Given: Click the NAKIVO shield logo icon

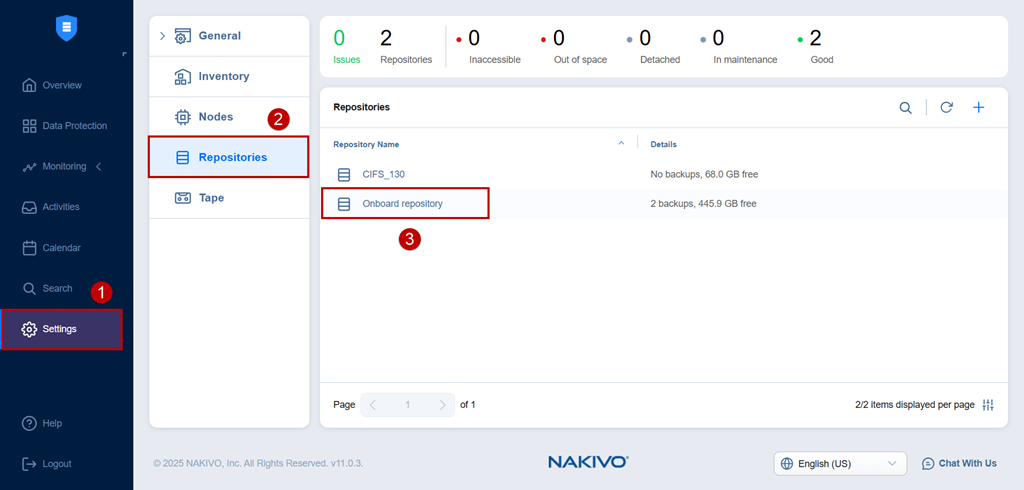Looking at the screenshot, I should tap(67, 28).
